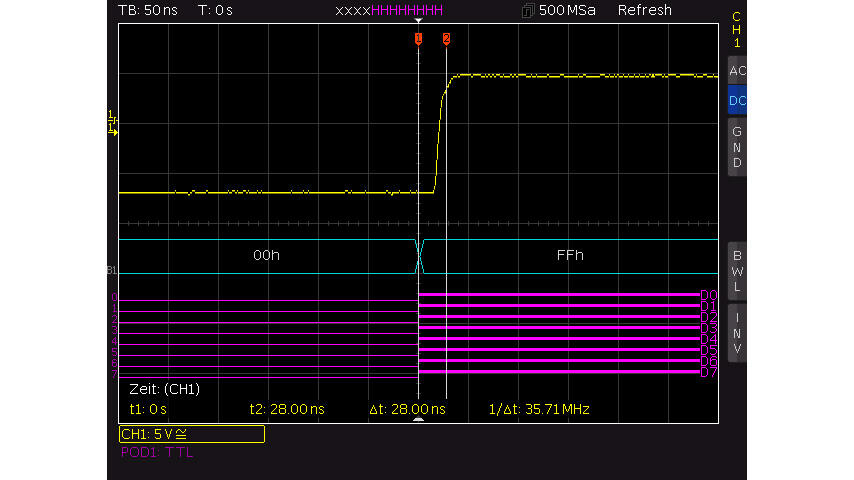Click the memory depth icon beside 500MSa
The width and height of the screenshot is (854, 480).
(x=528, y=11)
